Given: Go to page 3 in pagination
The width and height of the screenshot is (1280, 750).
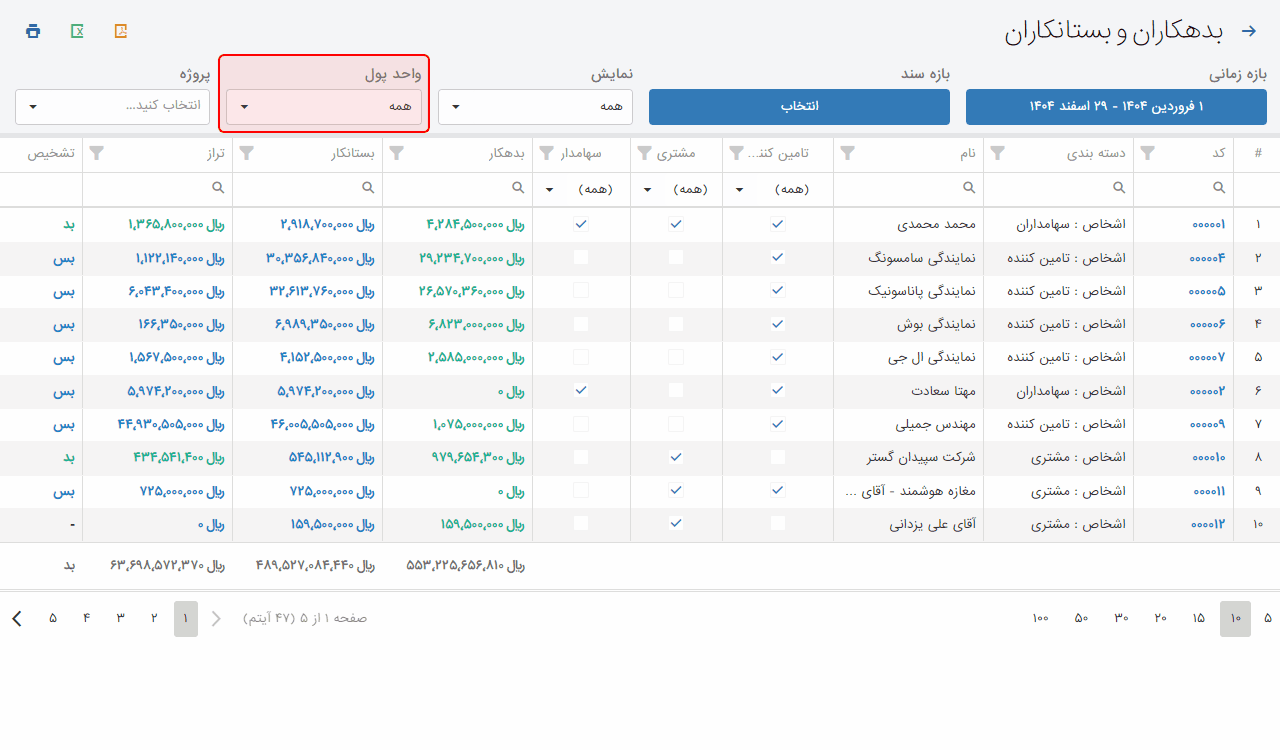Looking at the screenshot, I should (x=120, y=618).
